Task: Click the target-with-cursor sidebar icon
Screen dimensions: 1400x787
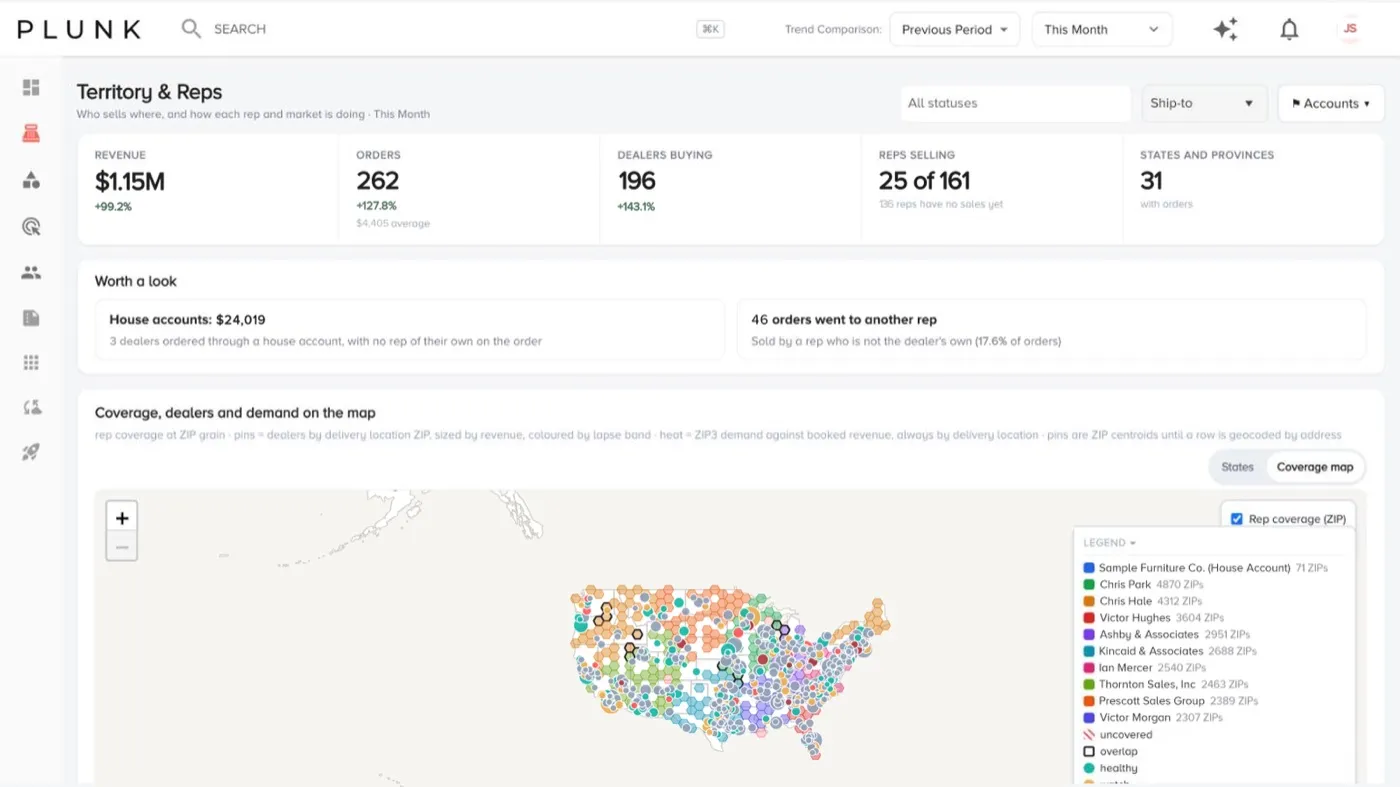Action: pos(31,226)
